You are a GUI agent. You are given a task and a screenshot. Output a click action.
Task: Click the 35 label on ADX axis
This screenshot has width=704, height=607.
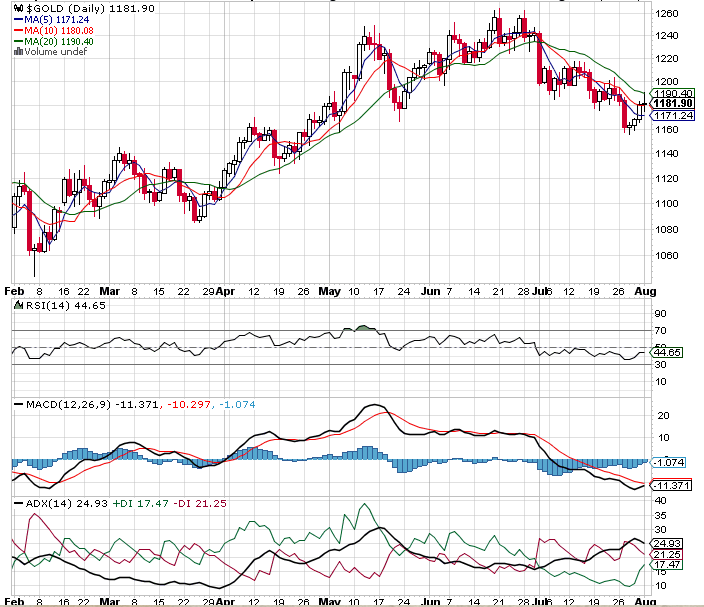pyautogui.click(x=660, y=515)
